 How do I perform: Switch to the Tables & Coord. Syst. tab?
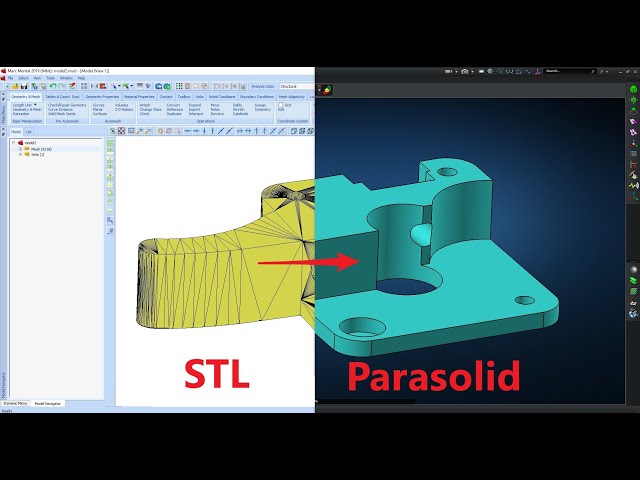pos(62,97)
